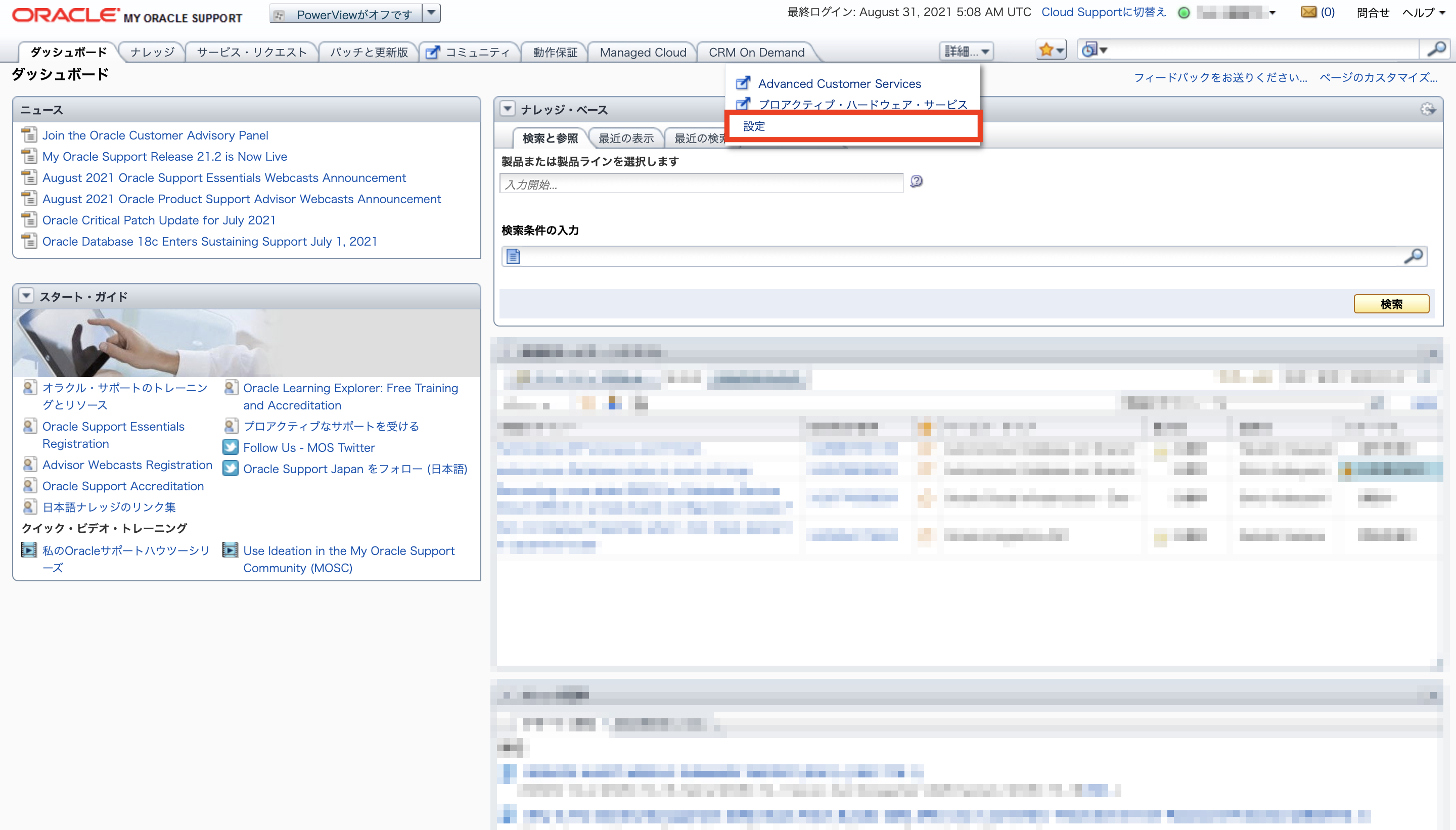1456x830 pixels.
Task: Open Oracle Critical Patch Update July 2021 link
Action: click(158, 220)
